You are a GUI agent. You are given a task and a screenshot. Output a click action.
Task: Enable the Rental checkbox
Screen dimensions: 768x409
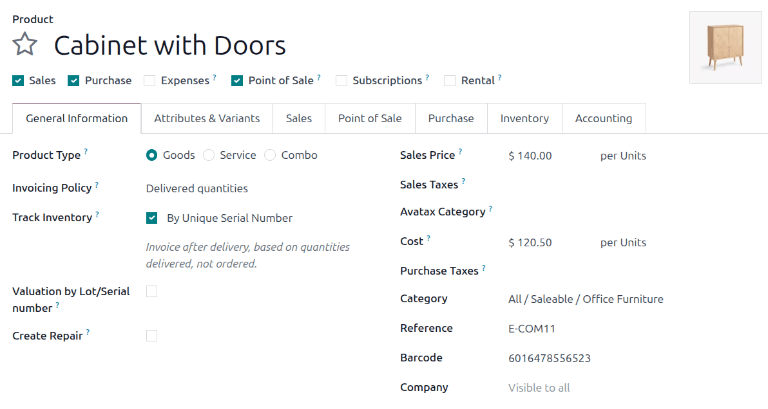pyautogui.click(x=450, y=80)
